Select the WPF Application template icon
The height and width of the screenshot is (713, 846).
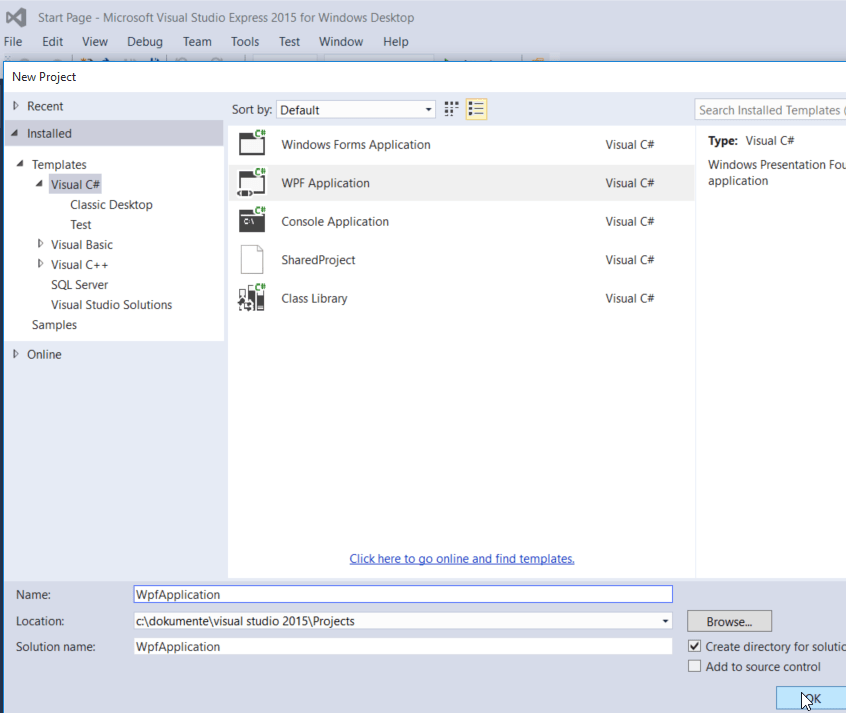tap(252, 182)
